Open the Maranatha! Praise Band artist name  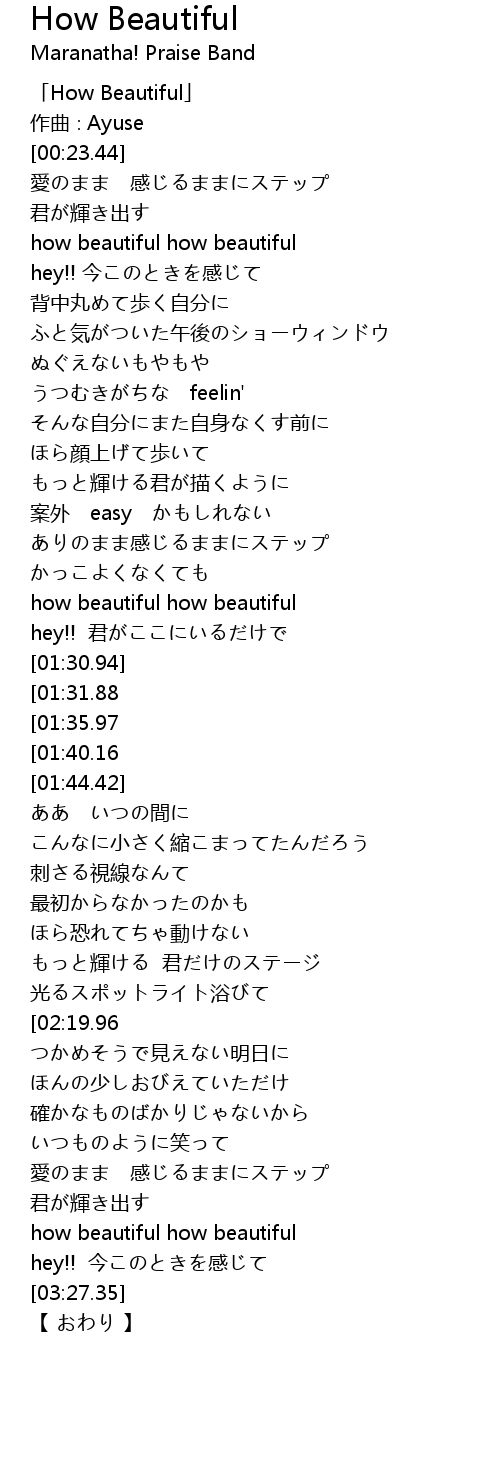tap(143, 53)
